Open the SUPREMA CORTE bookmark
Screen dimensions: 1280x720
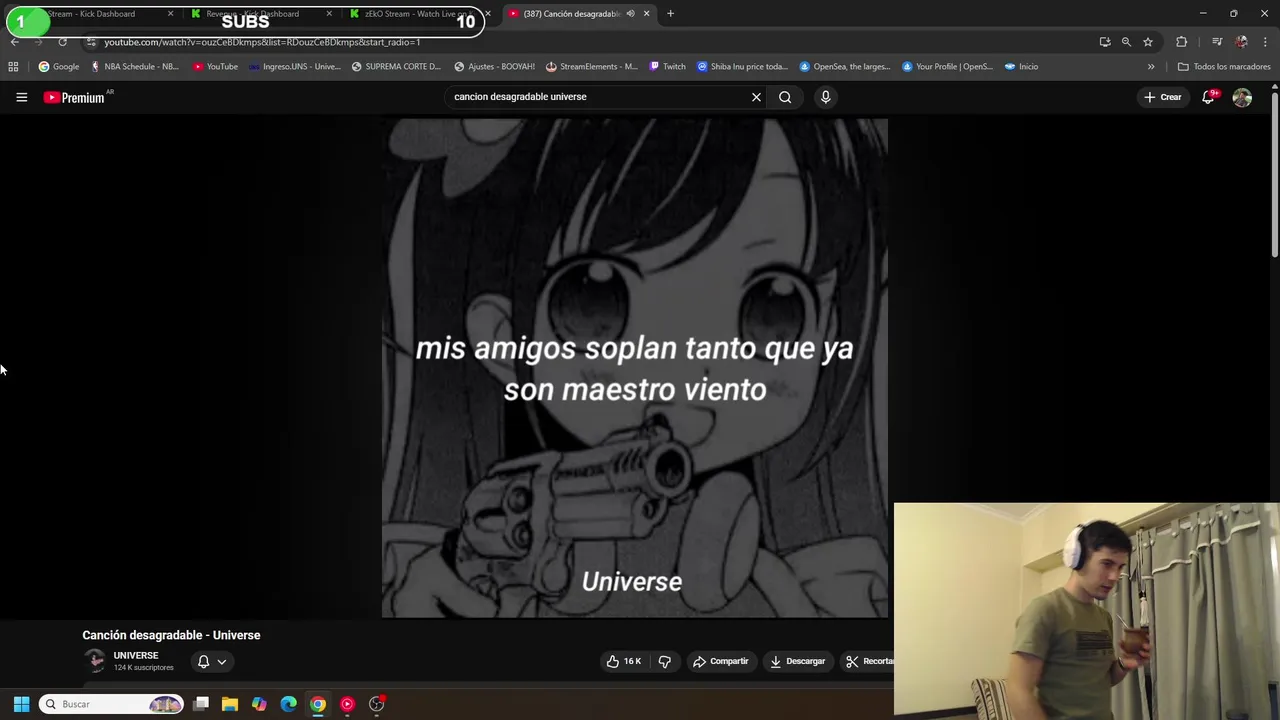[396, 67]
